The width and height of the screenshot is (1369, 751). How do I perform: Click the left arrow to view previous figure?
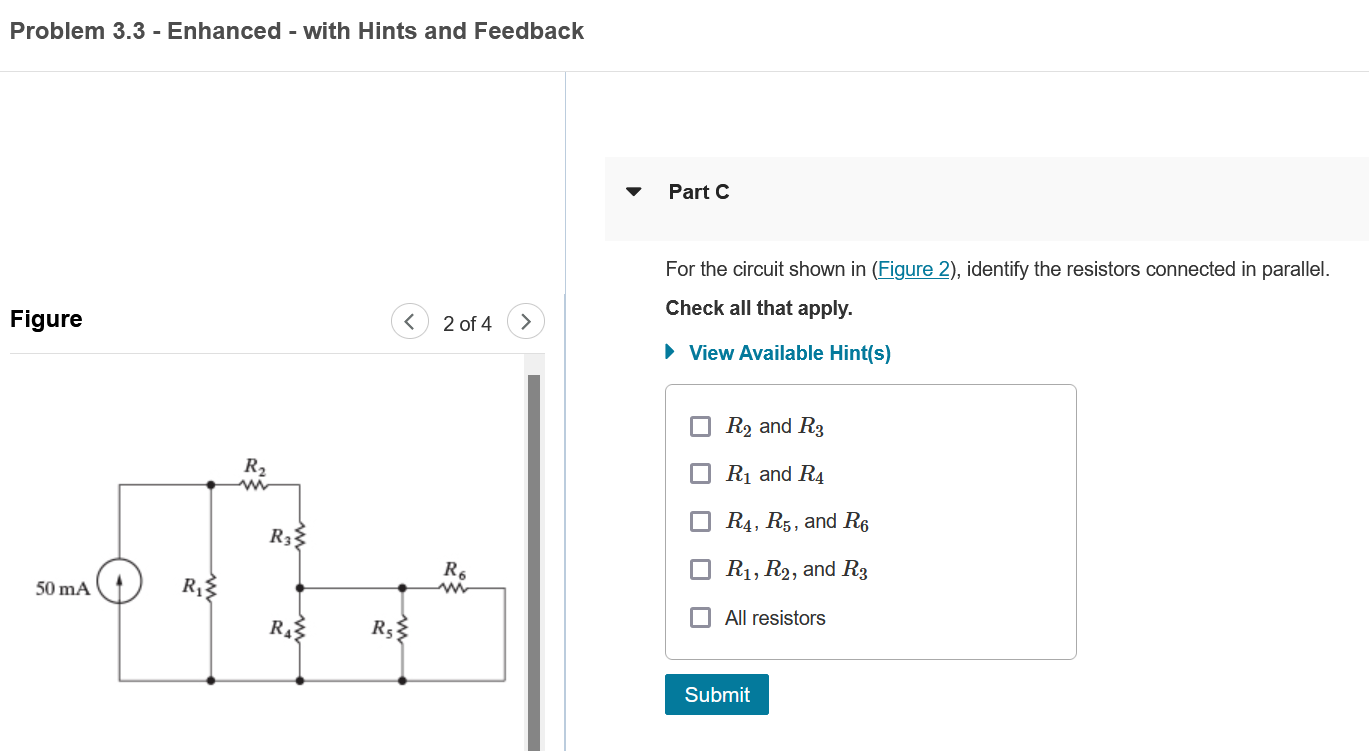pos(409,321)
